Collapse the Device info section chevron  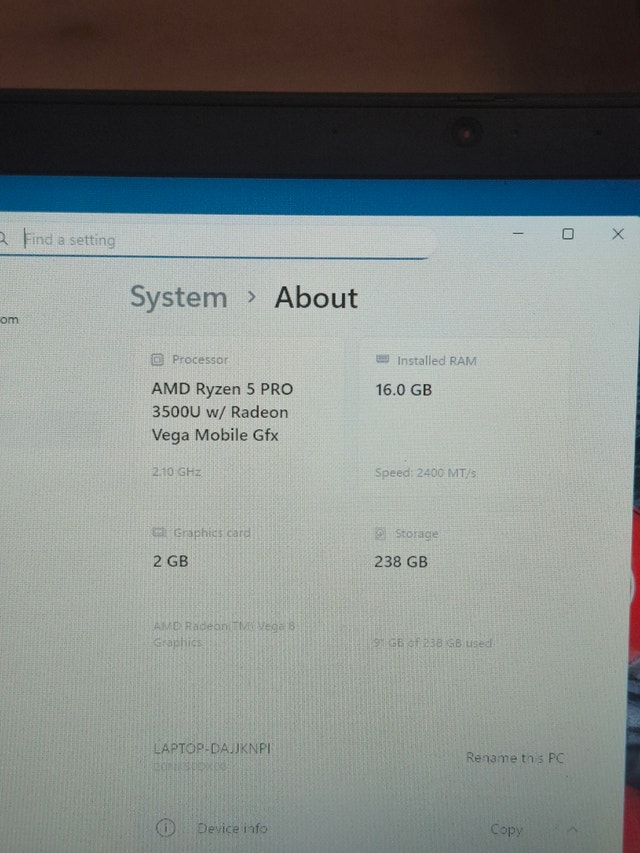click(572, 830)
